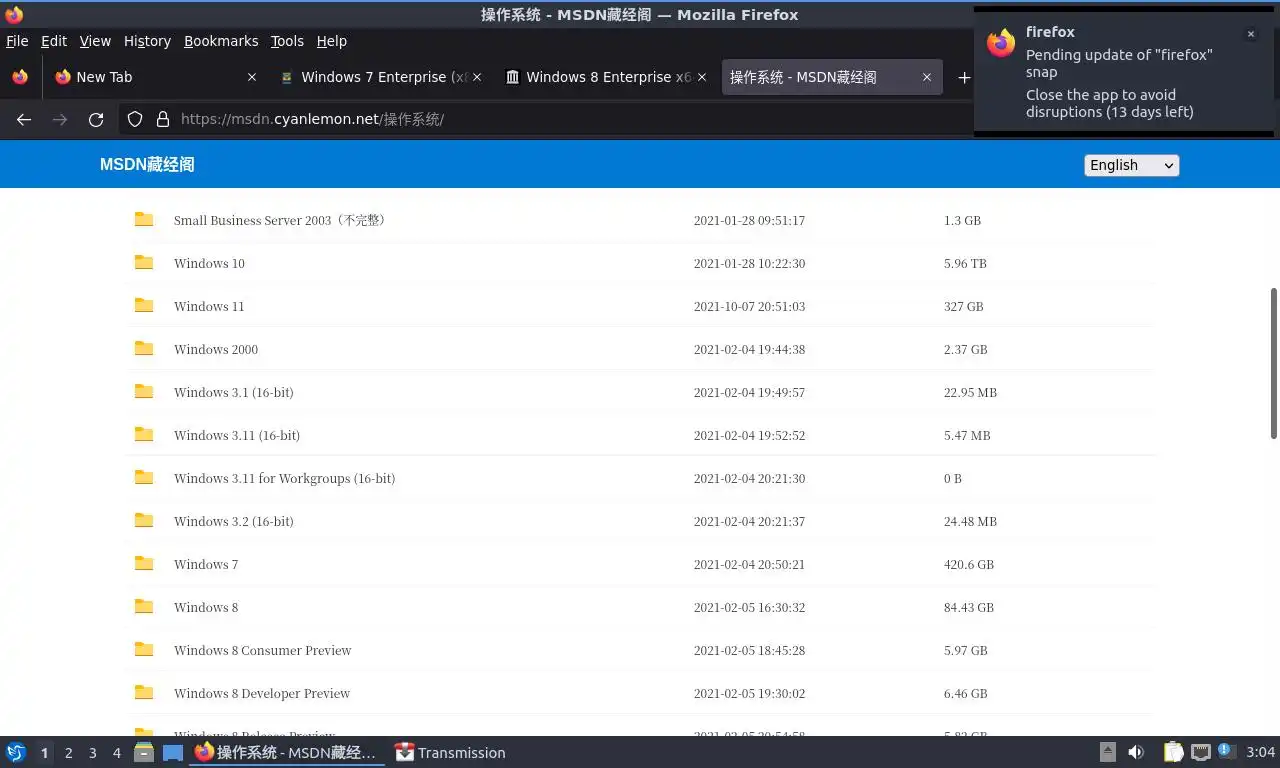This screenshot has width=1280, height=768.
Task: Click the Windows 7 folder icon
Action: [x=144, y=563]
